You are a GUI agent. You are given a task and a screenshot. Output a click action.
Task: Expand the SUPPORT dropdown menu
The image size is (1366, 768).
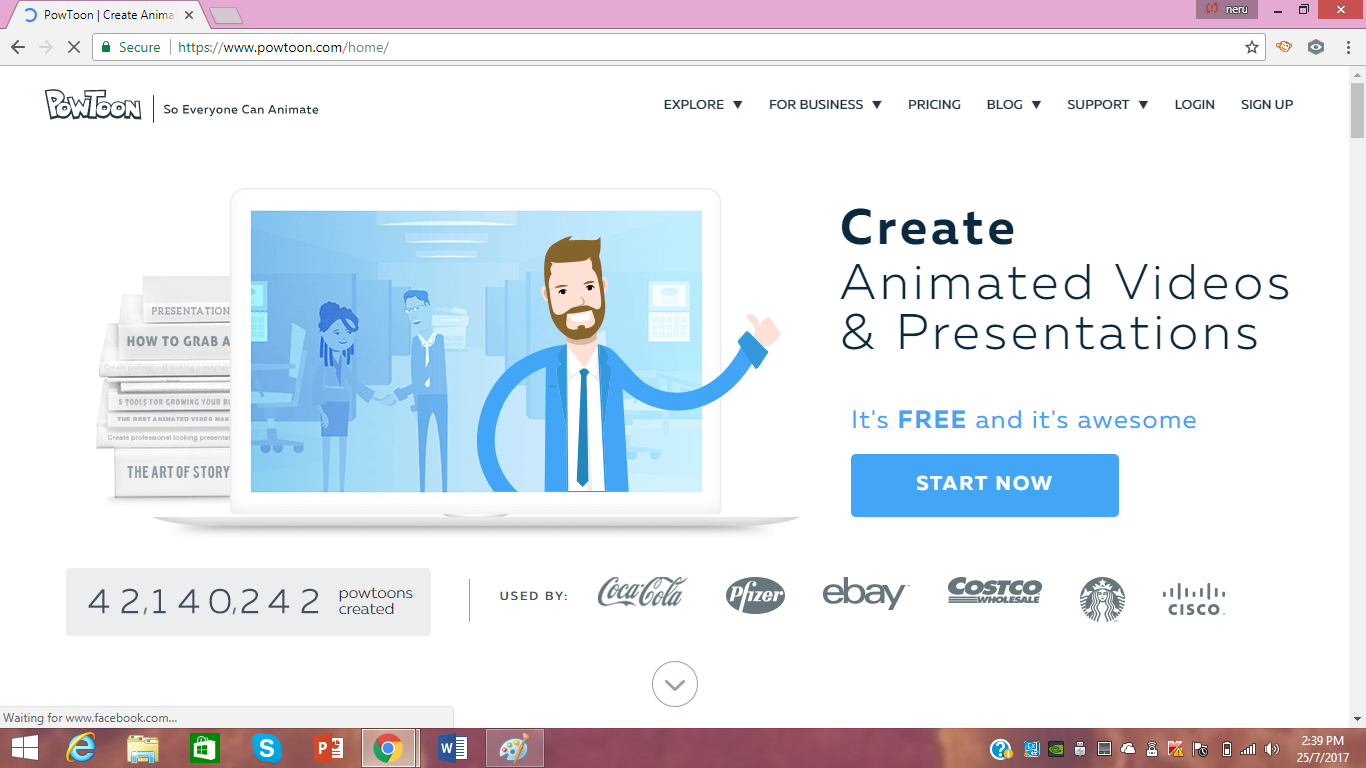[x=1107, y=104]
